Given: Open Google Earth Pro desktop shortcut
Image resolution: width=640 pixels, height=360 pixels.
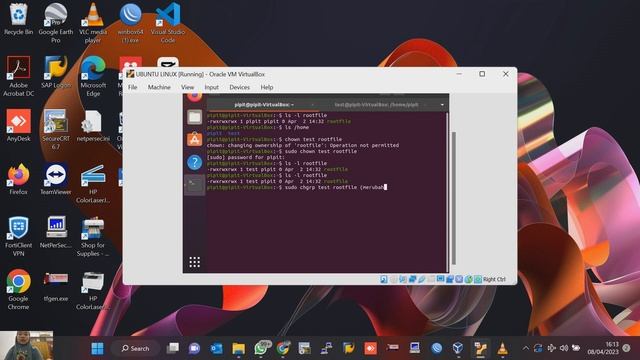Looking at the screenshot, I should 56,23.
